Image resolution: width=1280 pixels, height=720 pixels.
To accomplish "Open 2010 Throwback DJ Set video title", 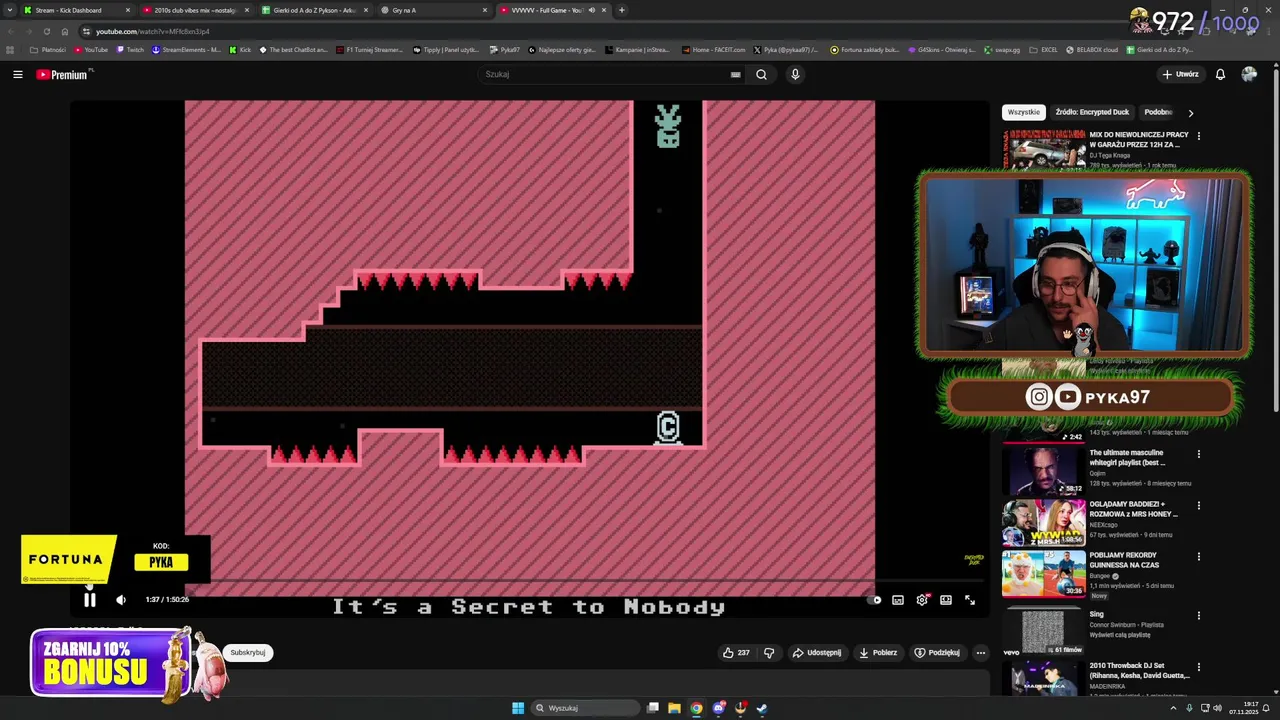I will pyautogui.click(x=1140, y=671).
